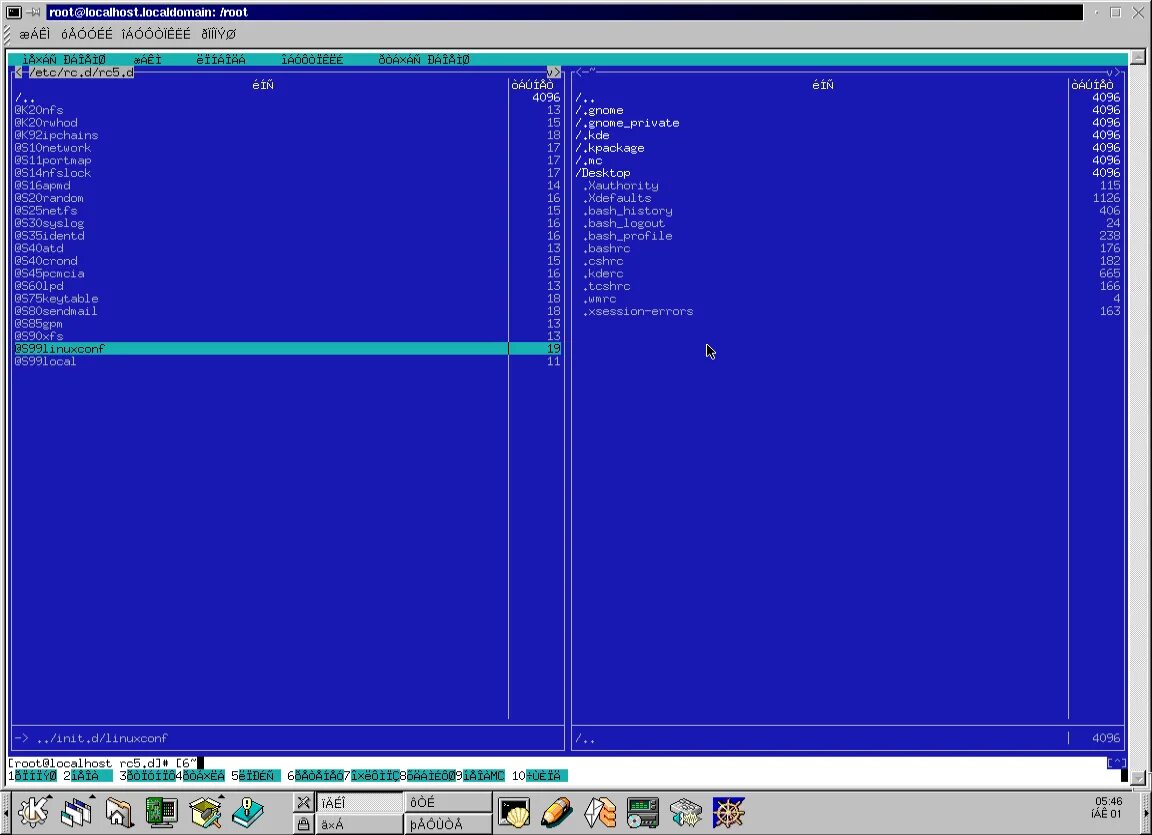Image resolution: width=1152 pixels, height=835 pixels.
Task: Click the command line prompt input
Action: pyautogui.click(x=556, y=763)
